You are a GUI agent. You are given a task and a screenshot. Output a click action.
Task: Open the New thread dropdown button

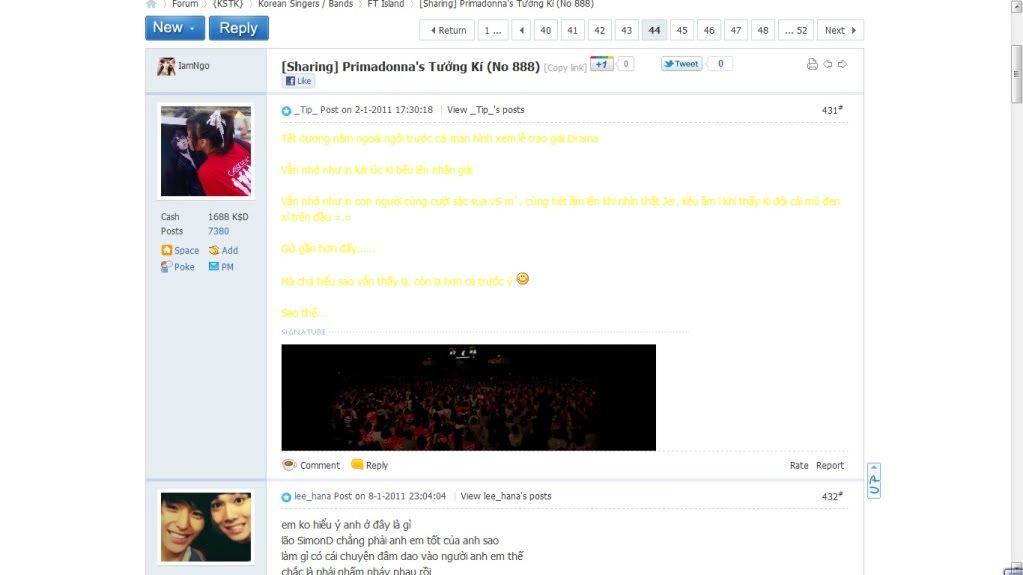[175, 28]
